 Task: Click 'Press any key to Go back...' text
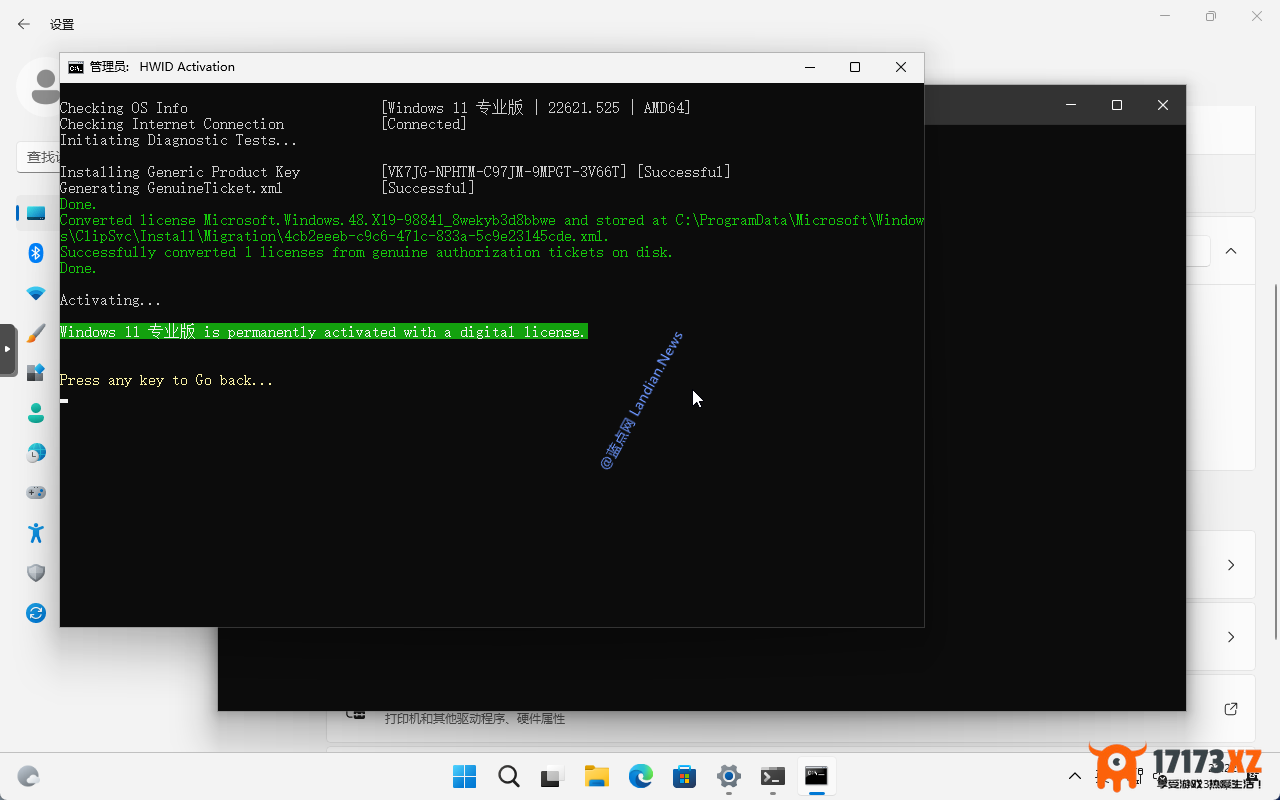click(x=166, y=380)
